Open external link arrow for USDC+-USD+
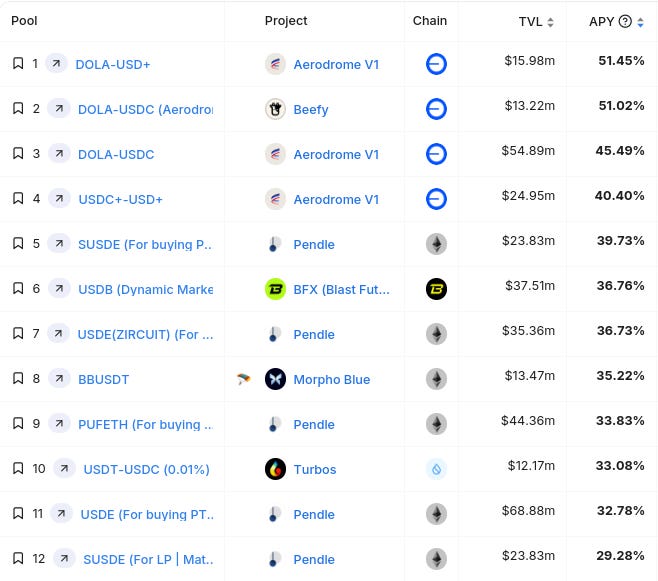The height and width of the screenshot is (581, 658). 59,198
